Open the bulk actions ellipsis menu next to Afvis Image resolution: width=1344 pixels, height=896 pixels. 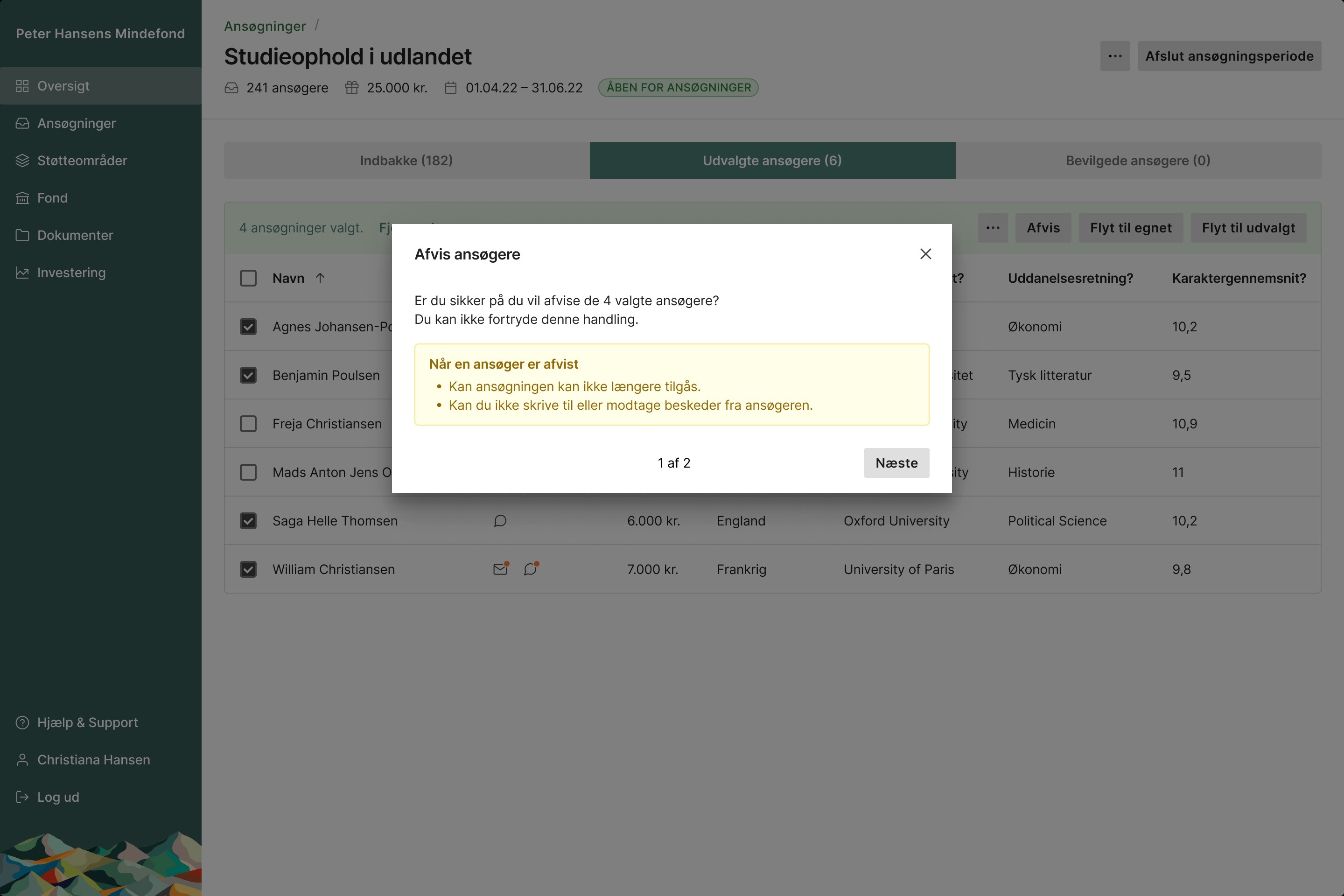[x=993, y=228]
